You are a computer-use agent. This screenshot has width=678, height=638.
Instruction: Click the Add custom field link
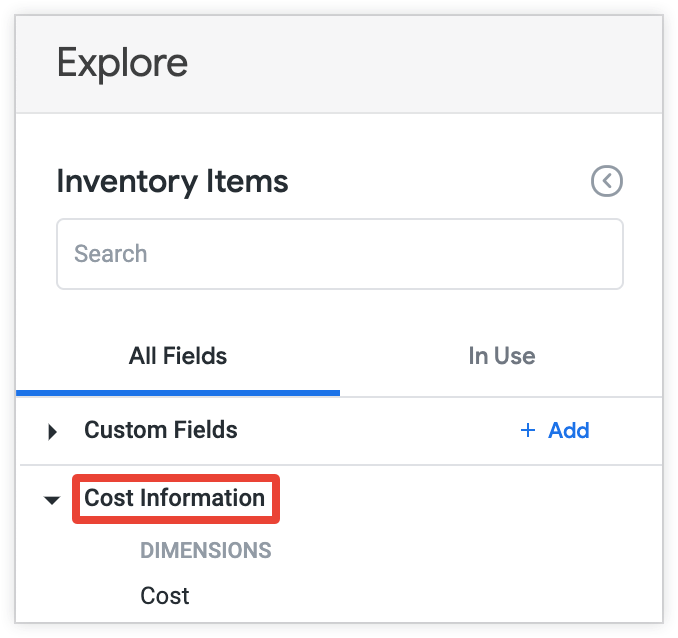click(x=568, y=430)
